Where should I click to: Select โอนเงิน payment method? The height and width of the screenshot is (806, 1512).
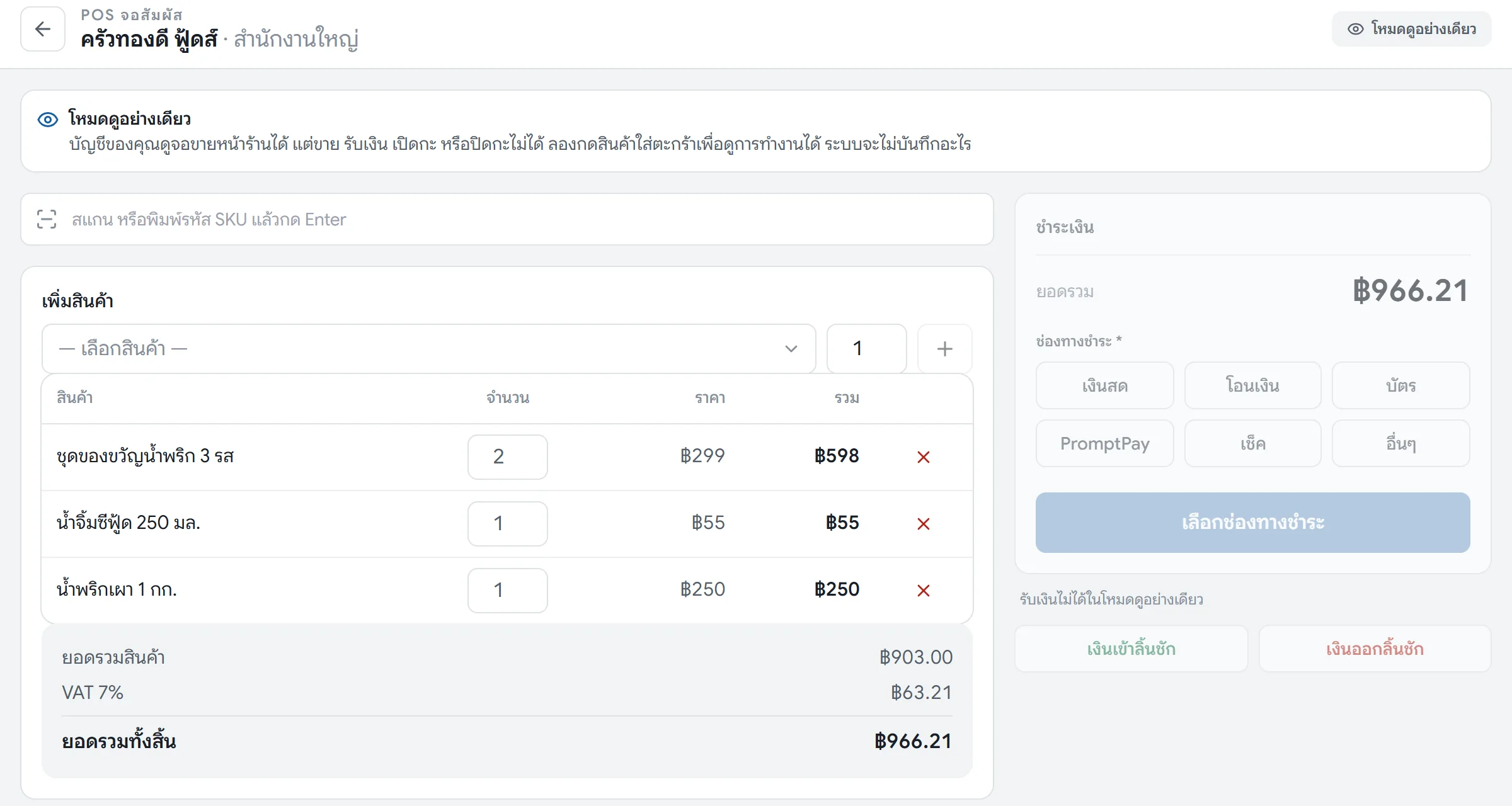[1252, 385]
